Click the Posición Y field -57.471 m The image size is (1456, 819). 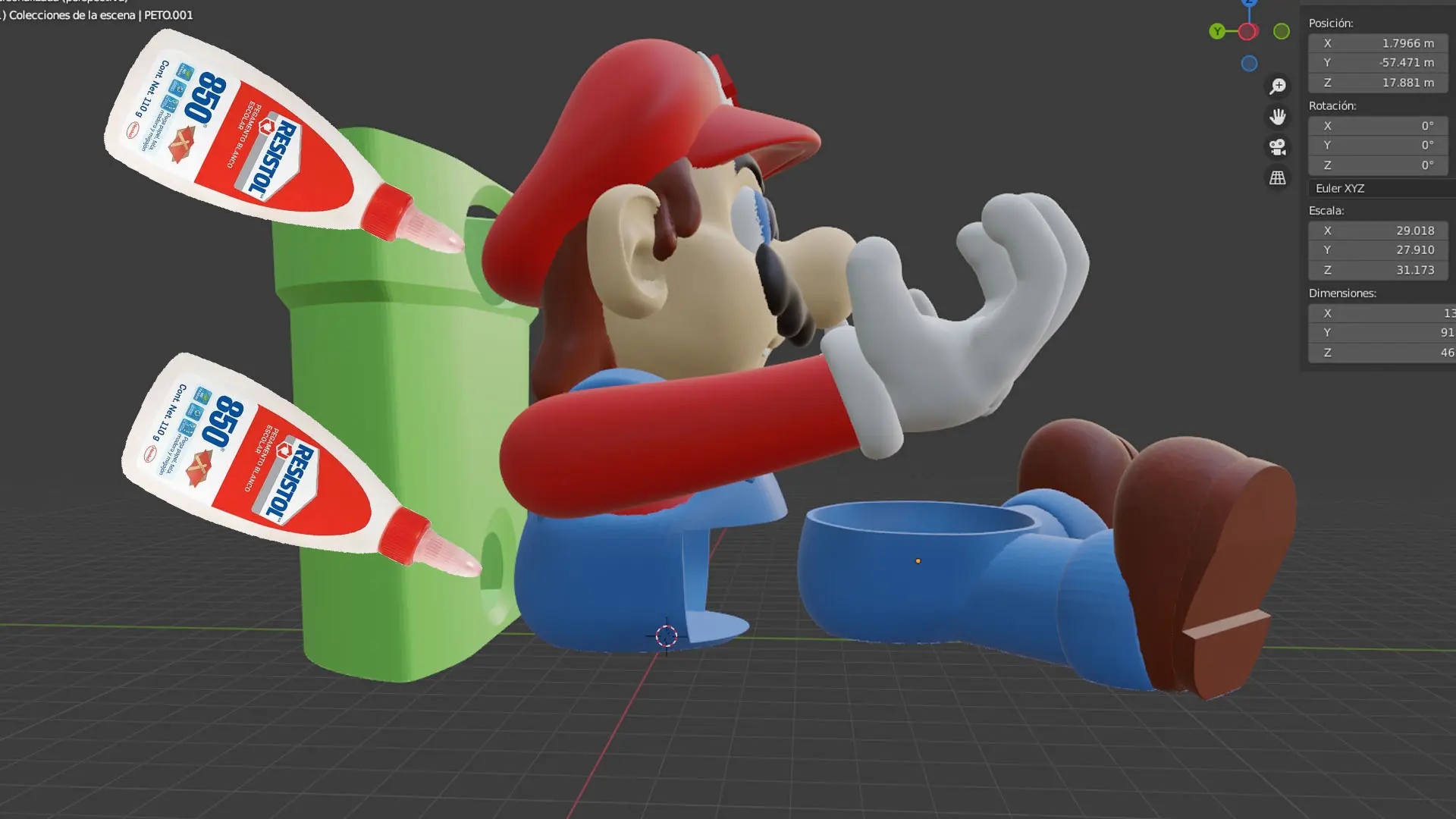[x=1378, y=62]
